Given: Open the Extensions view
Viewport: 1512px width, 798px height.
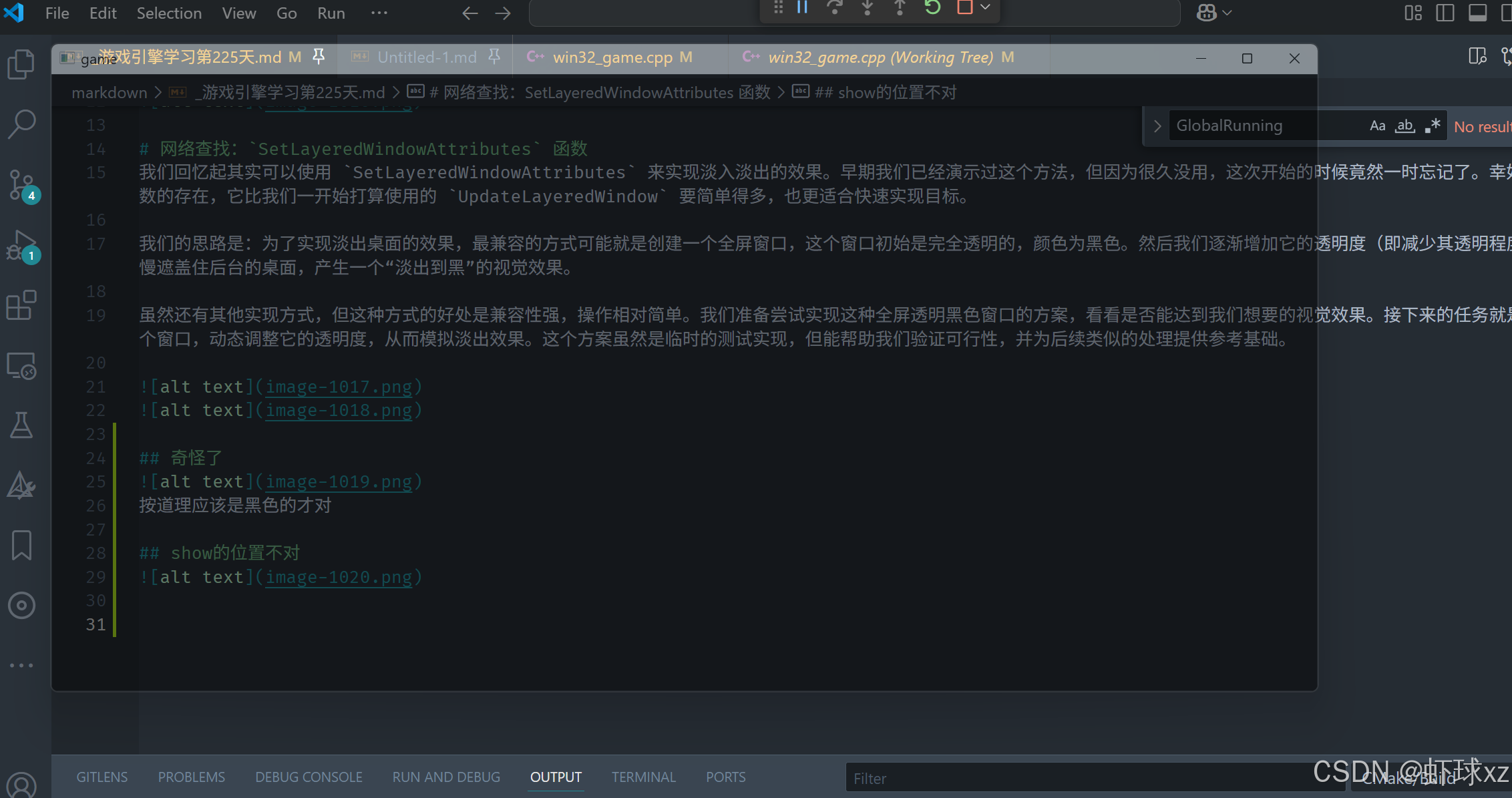Looking at the screenshot, I should (21, 305).
